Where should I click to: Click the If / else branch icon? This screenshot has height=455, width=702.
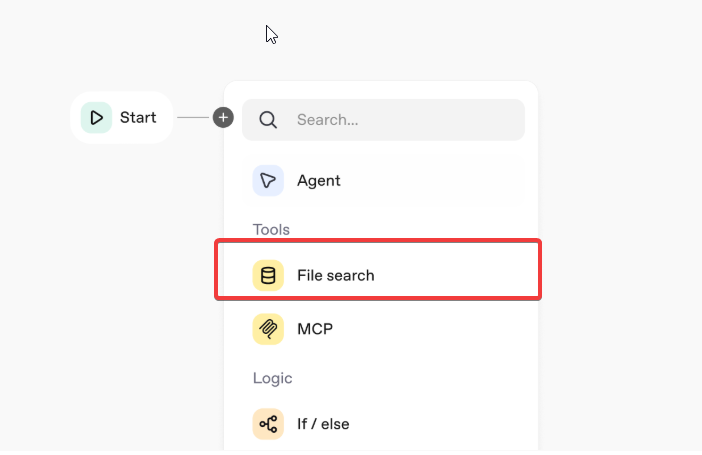268,424
